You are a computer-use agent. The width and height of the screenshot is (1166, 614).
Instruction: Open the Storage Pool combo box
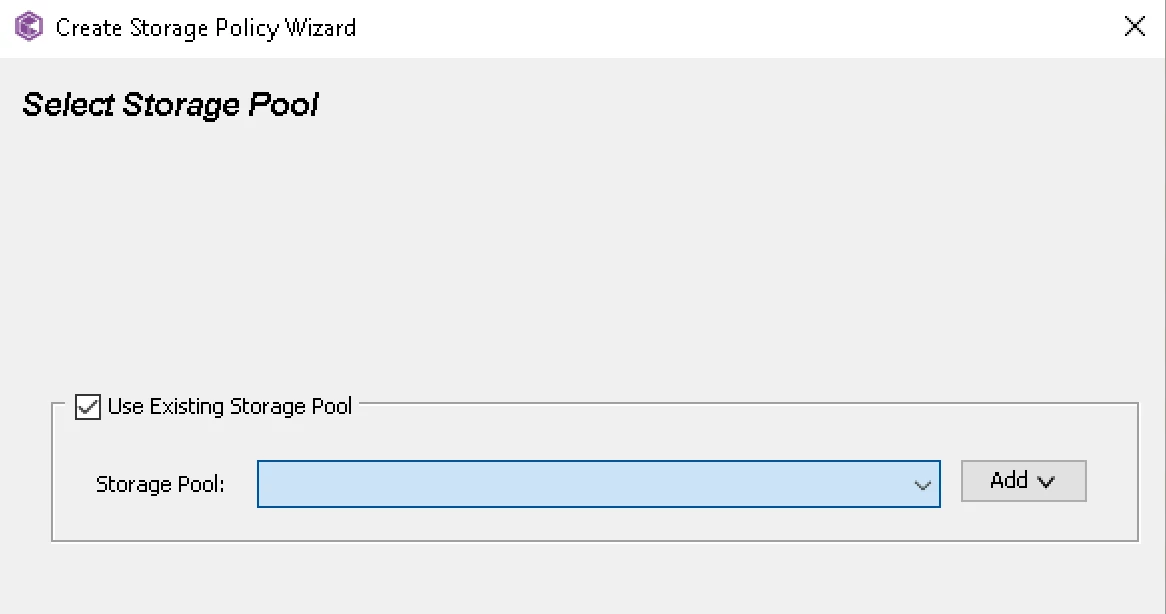coord(599,484)
